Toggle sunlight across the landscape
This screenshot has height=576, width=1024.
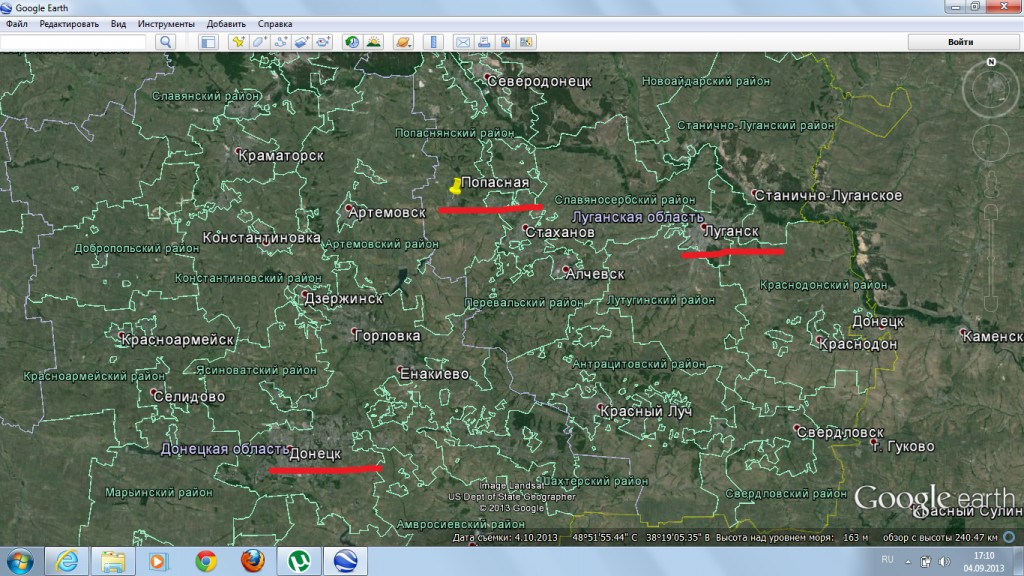tap(372, 42)
